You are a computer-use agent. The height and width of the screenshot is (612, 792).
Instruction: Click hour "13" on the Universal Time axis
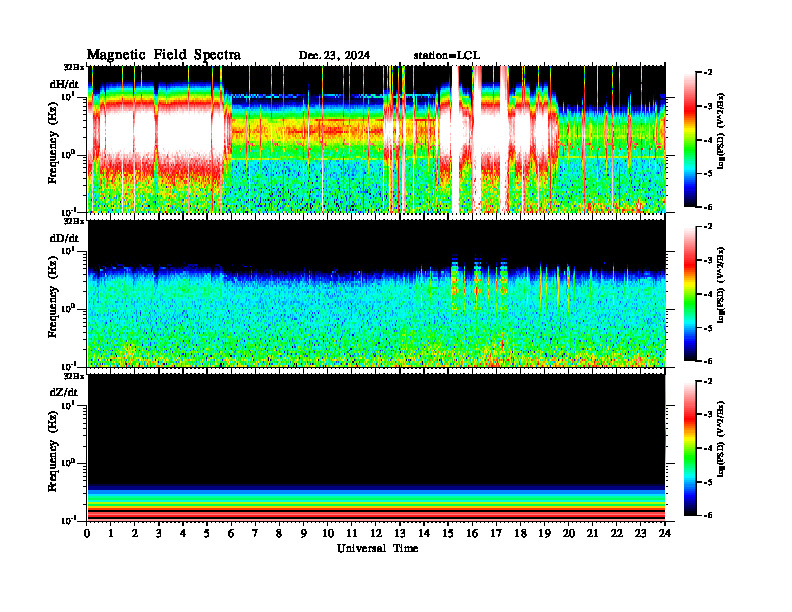pos(400,534)
